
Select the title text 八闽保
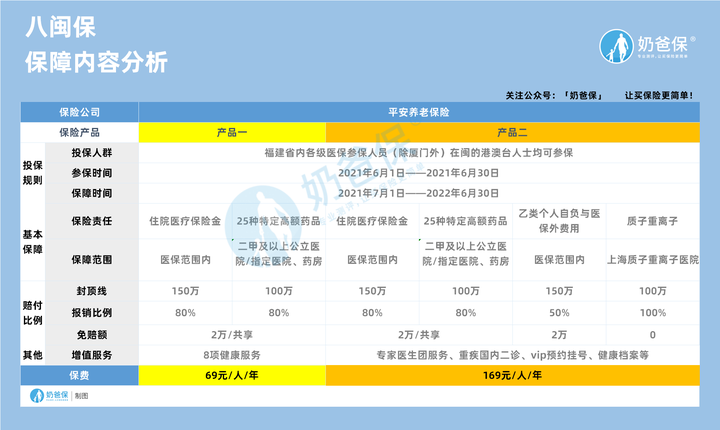60,27
